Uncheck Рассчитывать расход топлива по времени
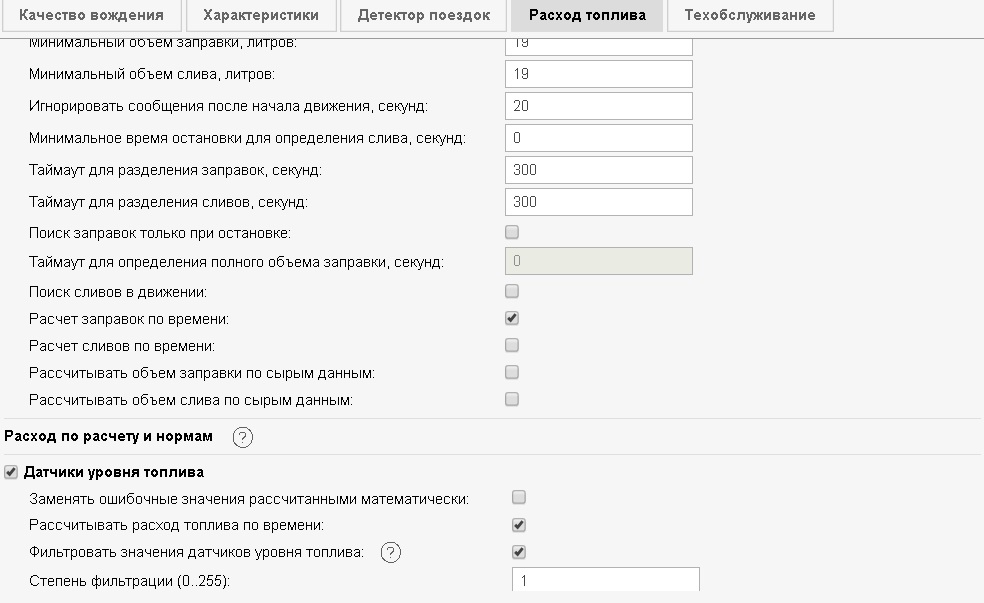This screenshot has width=984, height=603. click(518, 525)
